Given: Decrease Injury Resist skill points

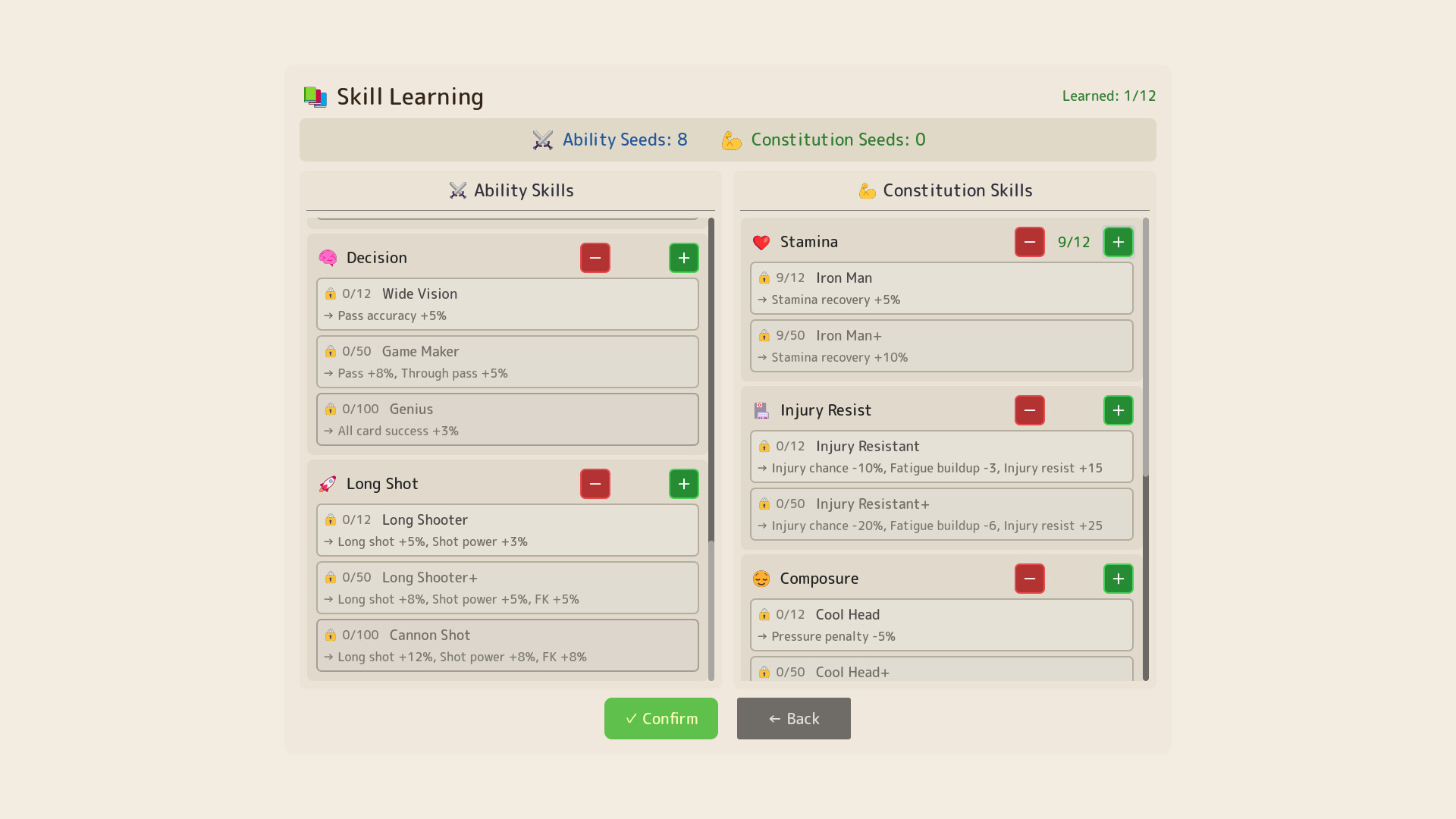Looking at the screenshot, I should coord(1029,410).
